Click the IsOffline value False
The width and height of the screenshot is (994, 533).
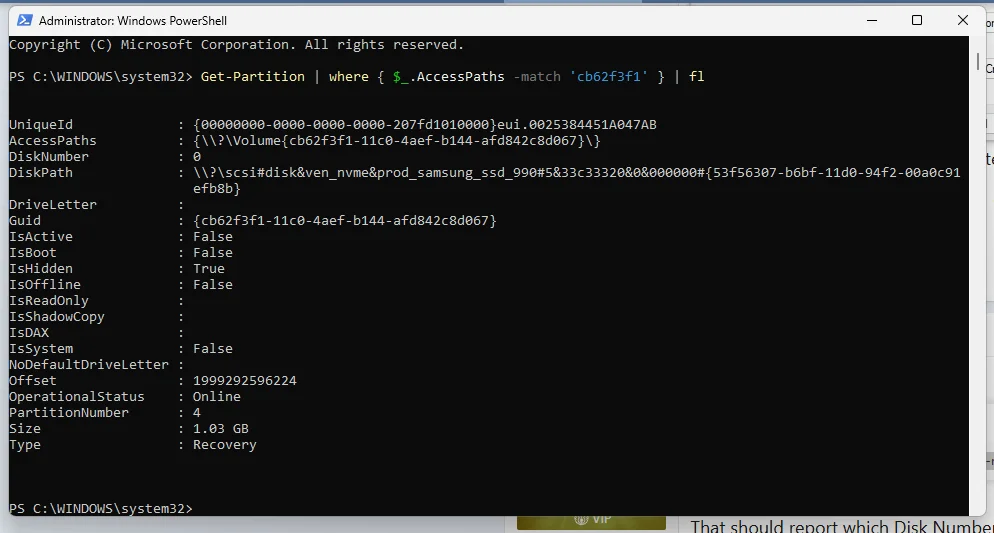pyautogui.click(x=213, y=285)
